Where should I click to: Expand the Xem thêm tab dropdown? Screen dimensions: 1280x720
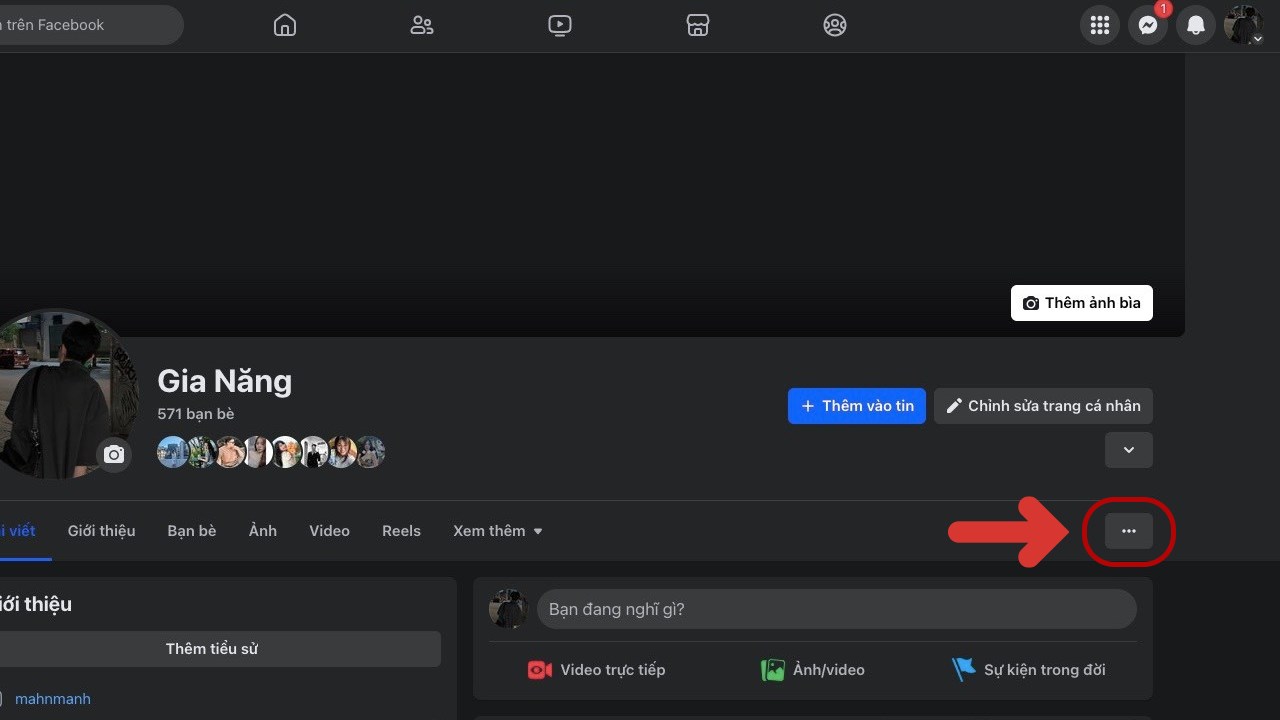click(498, 531)
